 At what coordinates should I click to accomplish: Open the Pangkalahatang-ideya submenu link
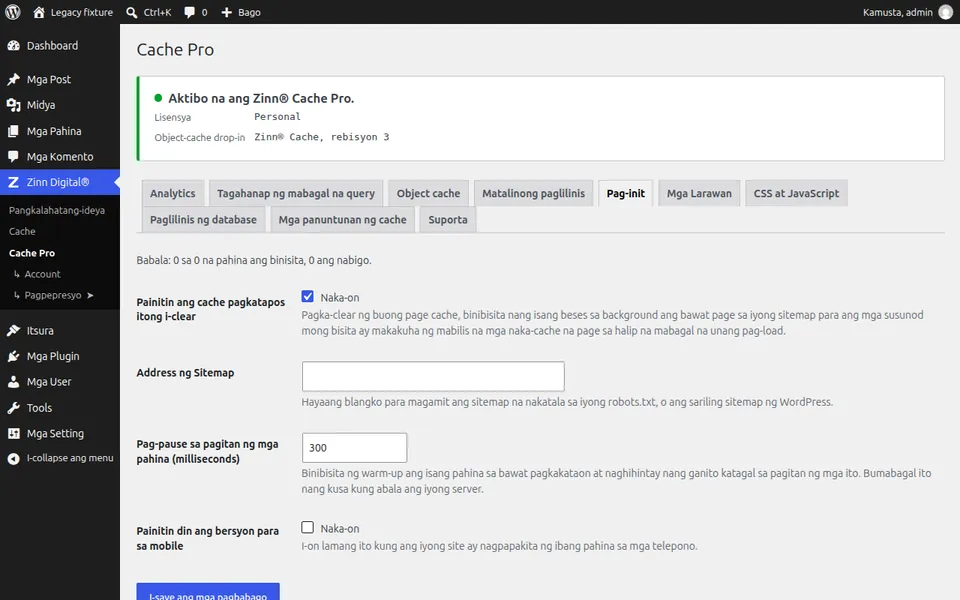(57, 211)
